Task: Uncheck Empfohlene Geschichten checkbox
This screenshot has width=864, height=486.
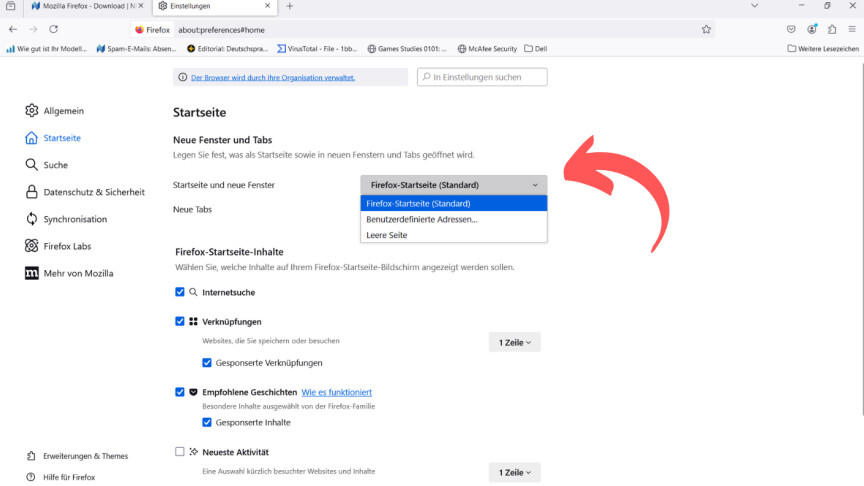Action: 180,392
